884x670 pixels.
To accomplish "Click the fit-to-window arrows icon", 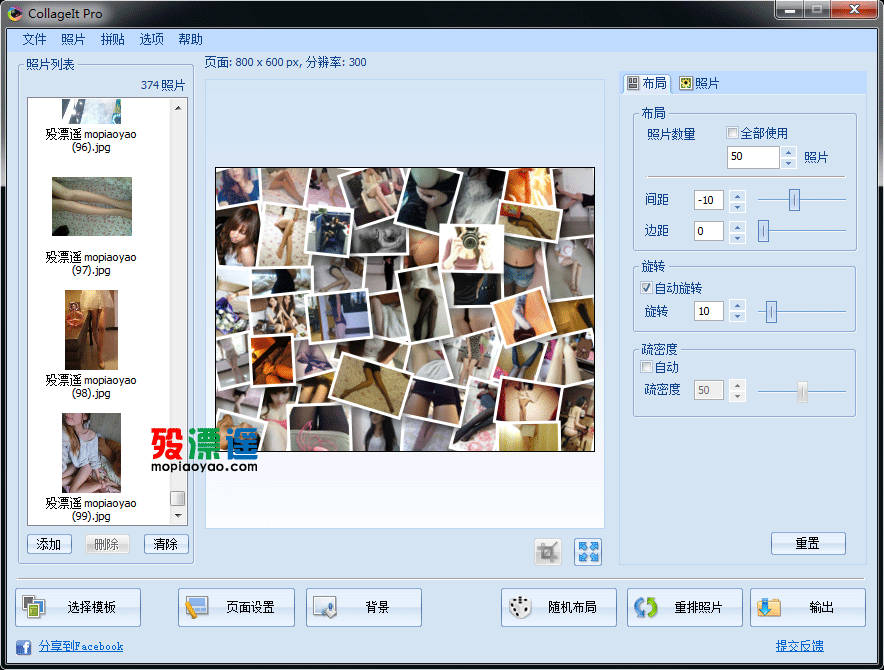I will [588, 552].
